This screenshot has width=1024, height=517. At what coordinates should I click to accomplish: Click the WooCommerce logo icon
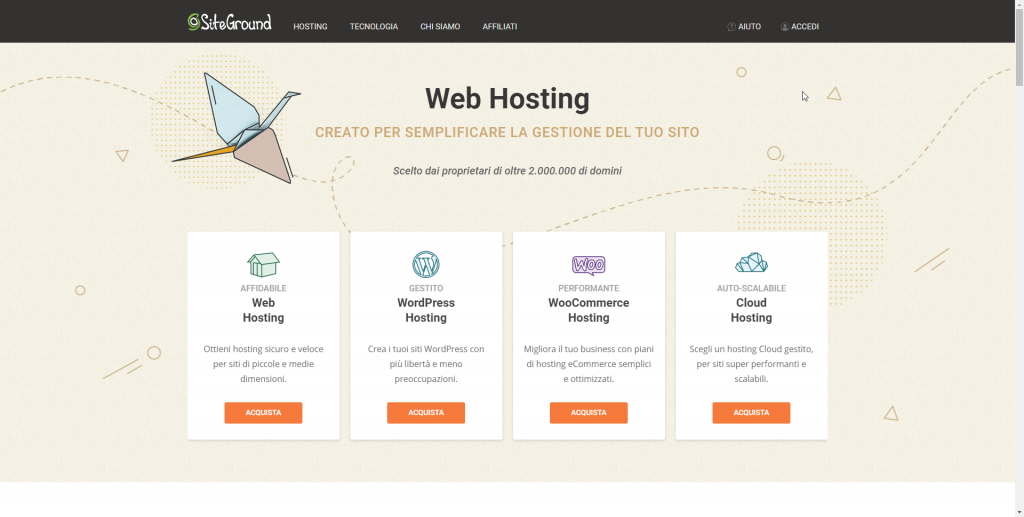588,265
